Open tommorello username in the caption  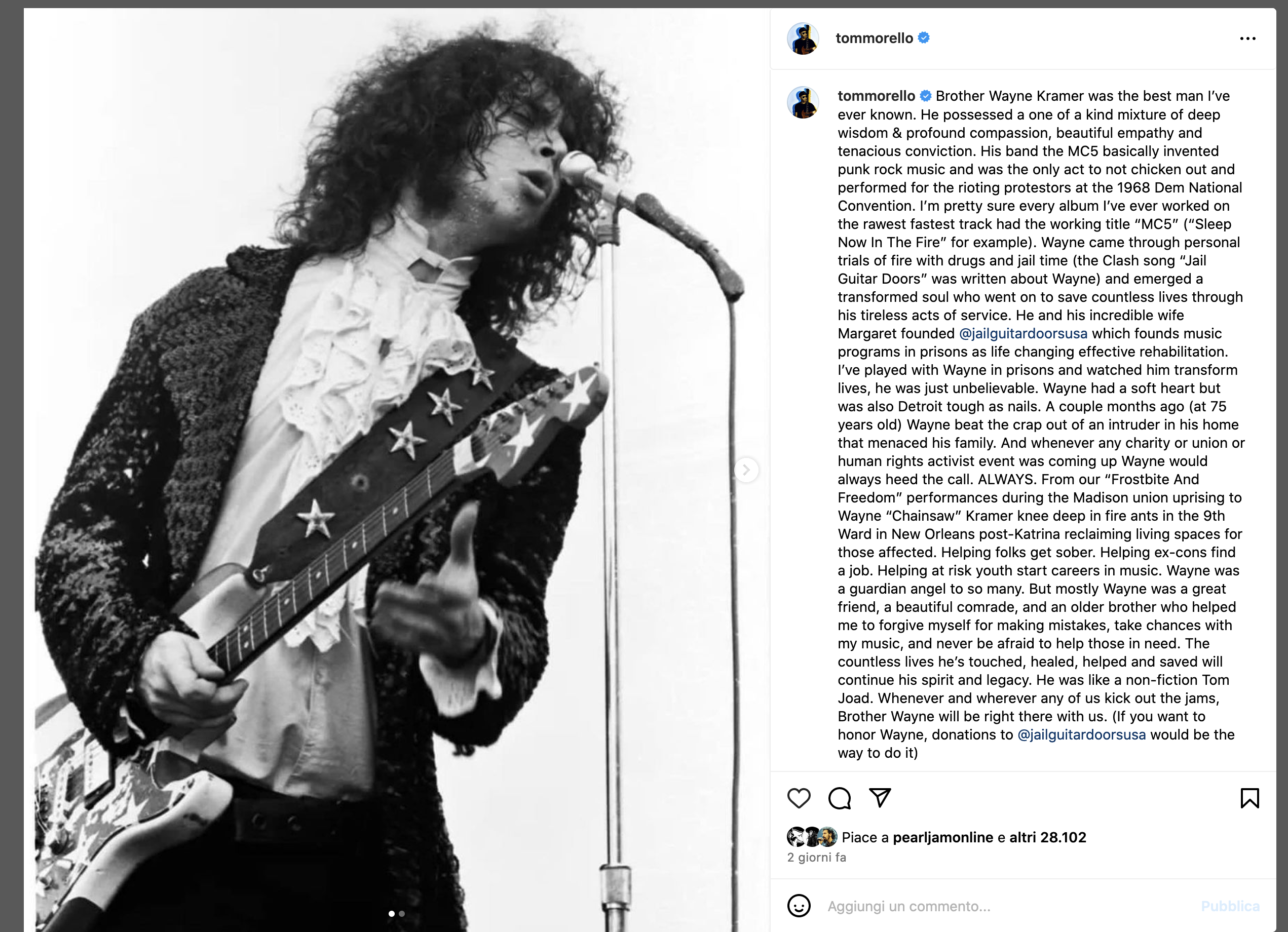(876, 96)
